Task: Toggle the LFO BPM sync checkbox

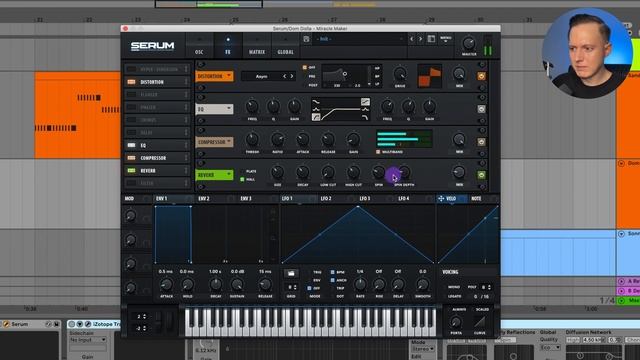Action: (x=332, y=272)
